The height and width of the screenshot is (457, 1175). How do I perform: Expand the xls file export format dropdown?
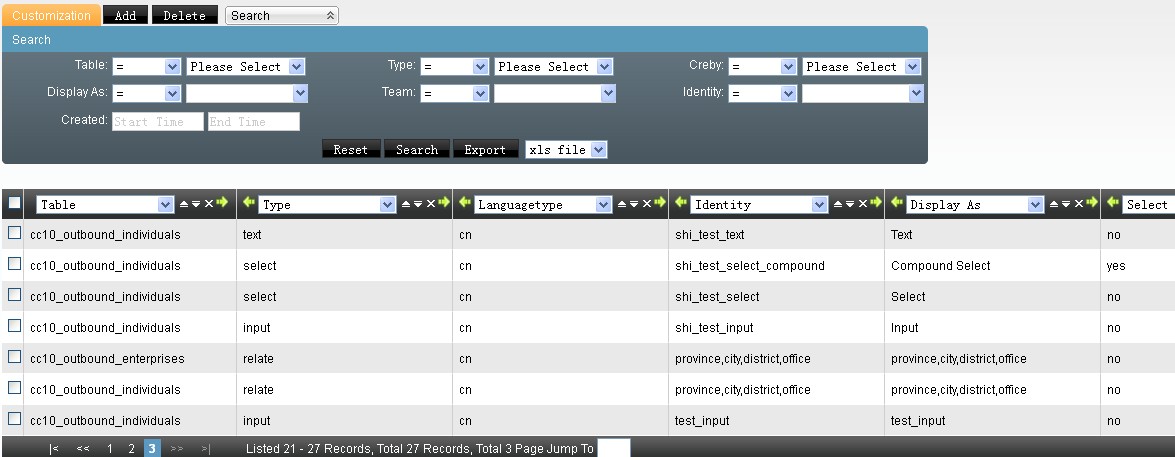566,150
